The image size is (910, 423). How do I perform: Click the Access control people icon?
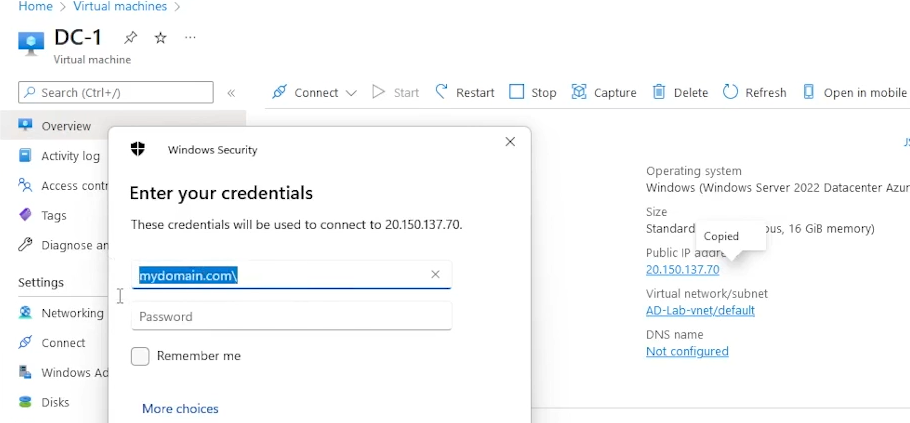coord(25,185)
